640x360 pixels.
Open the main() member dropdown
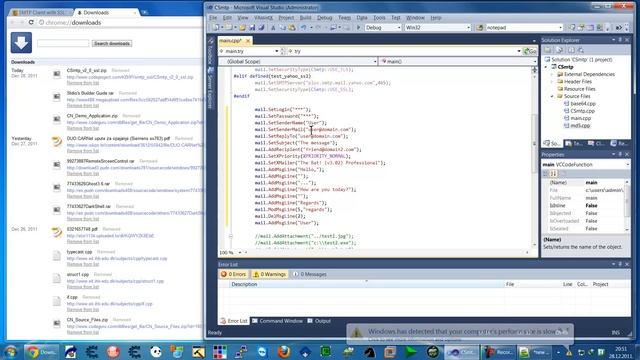[535, 61]
